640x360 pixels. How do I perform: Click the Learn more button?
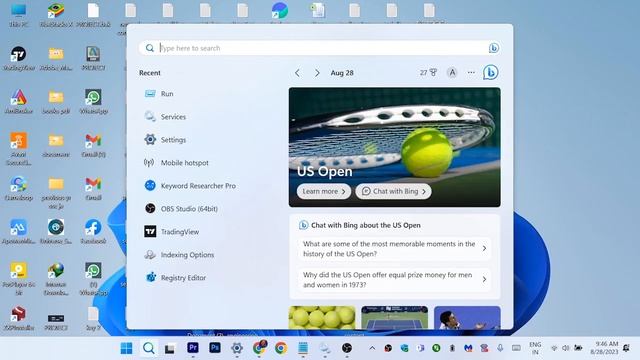(324, 191)
